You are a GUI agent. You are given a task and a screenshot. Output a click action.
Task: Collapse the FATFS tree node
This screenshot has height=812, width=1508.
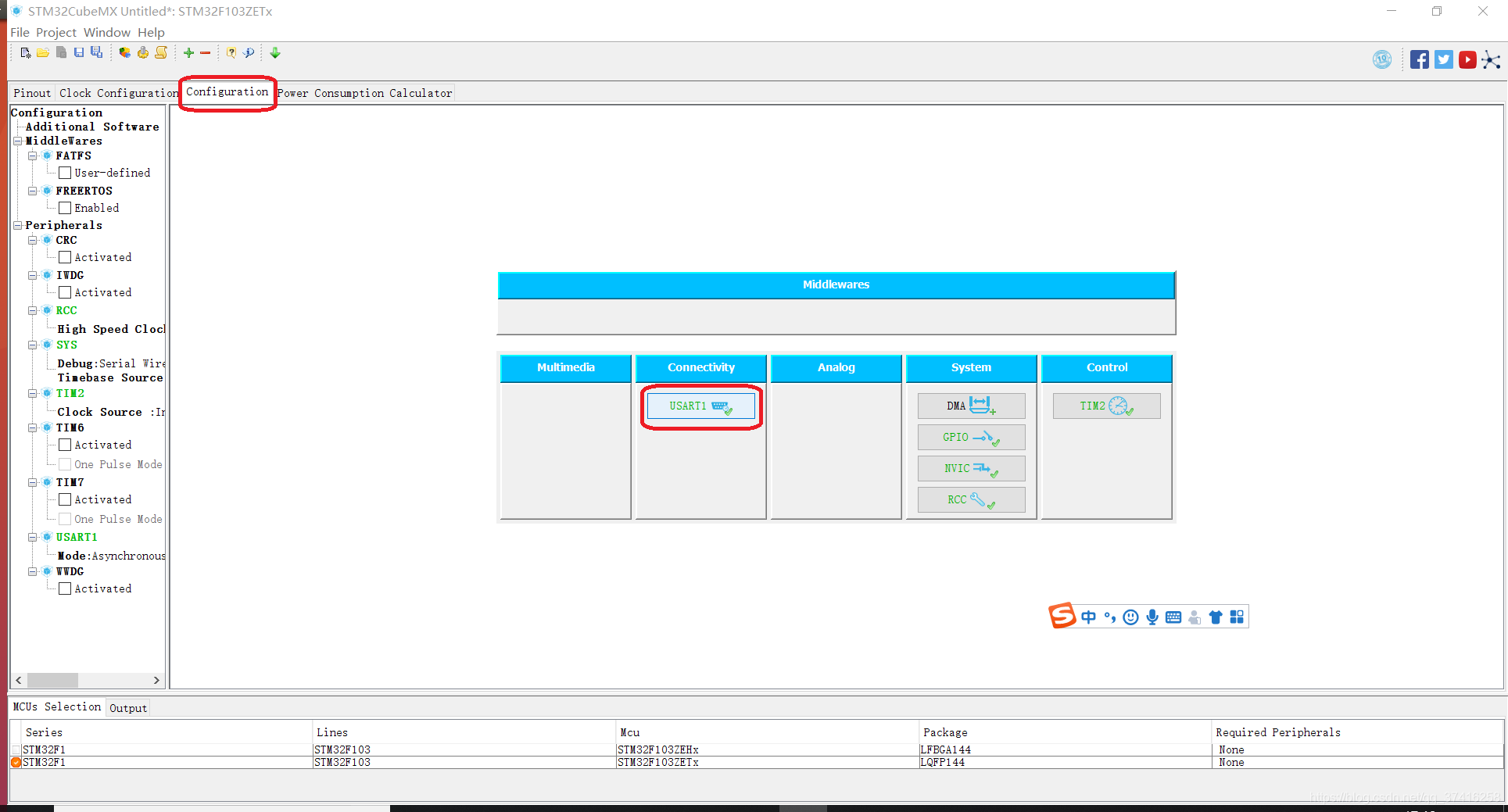point(33,156)
